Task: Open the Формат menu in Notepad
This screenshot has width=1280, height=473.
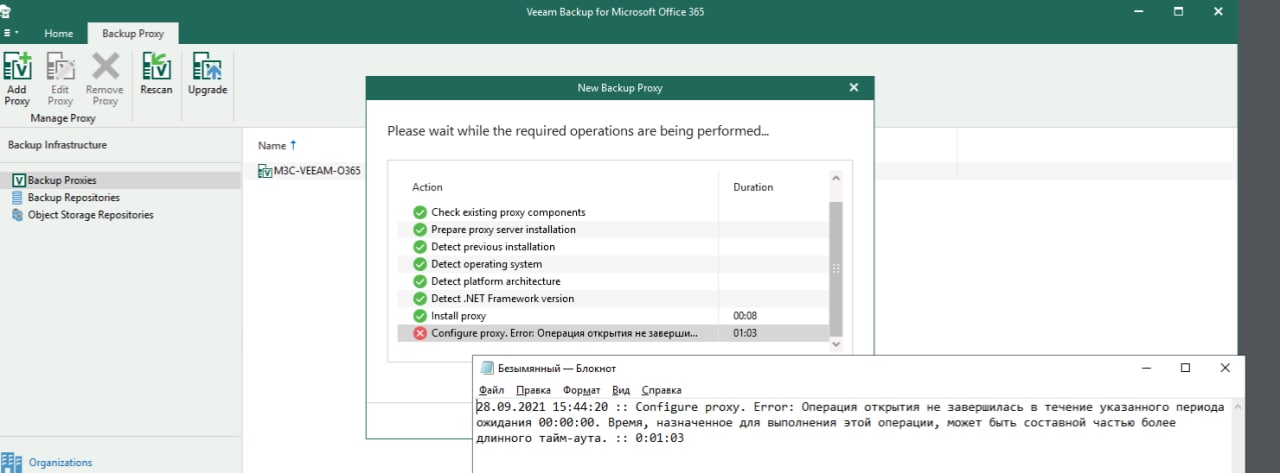Action: pyautogui.click(x=581, y=390)
